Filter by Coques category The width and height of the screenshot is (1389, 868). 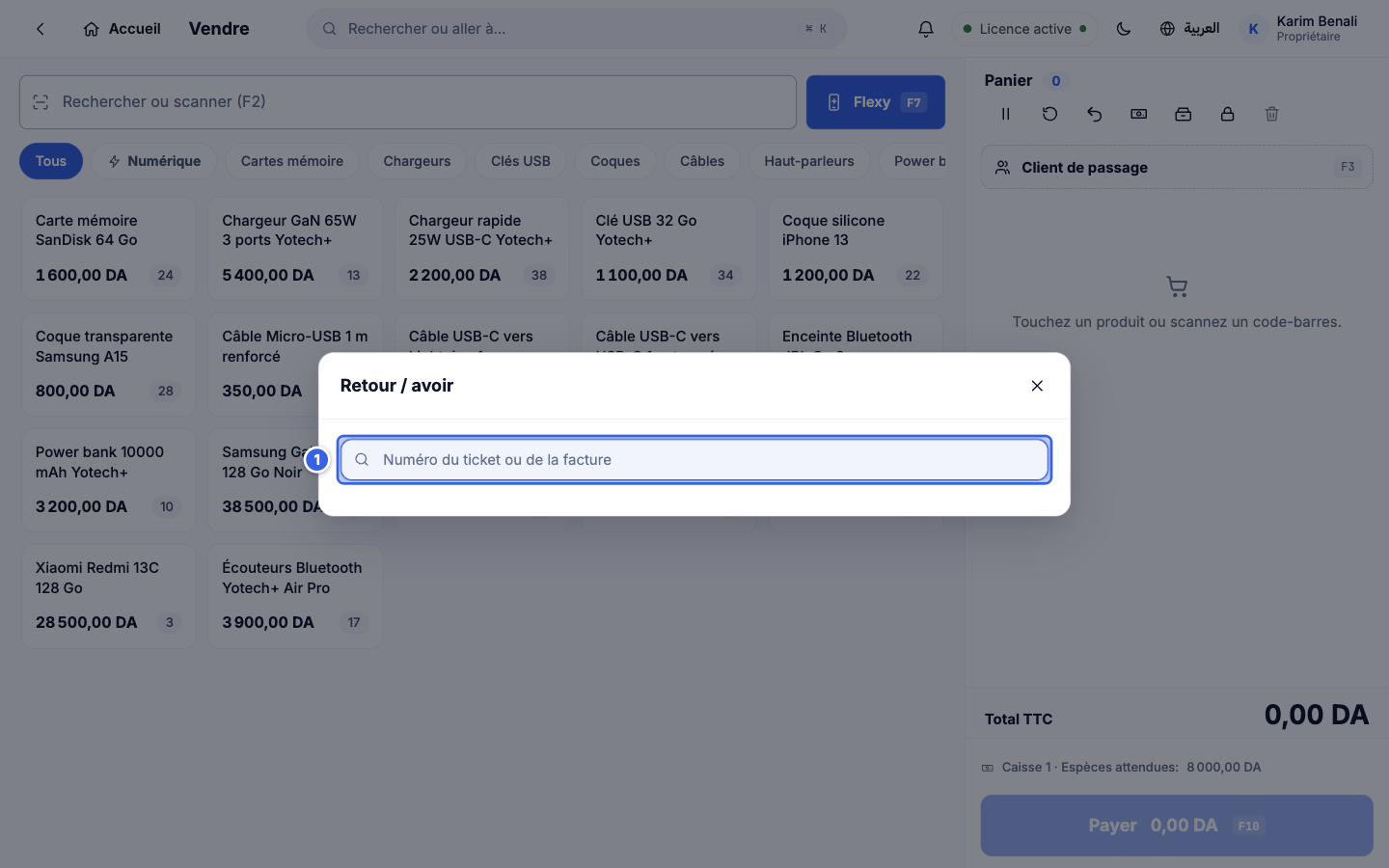[615, 161]
